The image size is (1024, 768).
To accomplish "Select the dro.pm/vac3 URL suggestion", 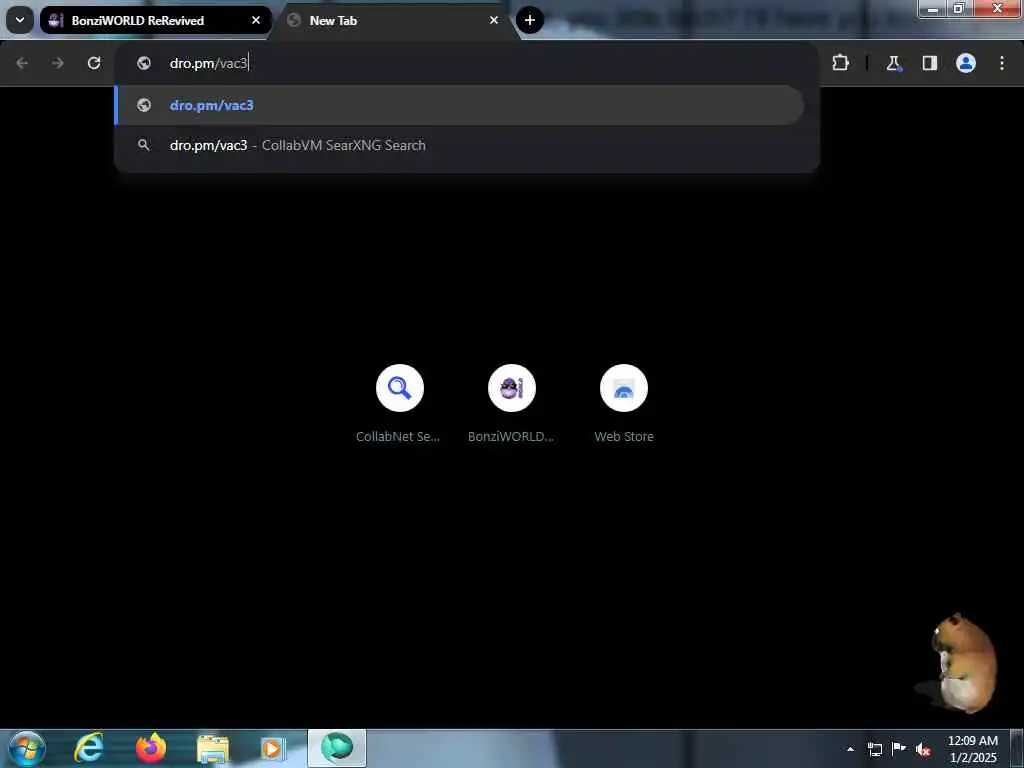I will [x=460, y=105].
